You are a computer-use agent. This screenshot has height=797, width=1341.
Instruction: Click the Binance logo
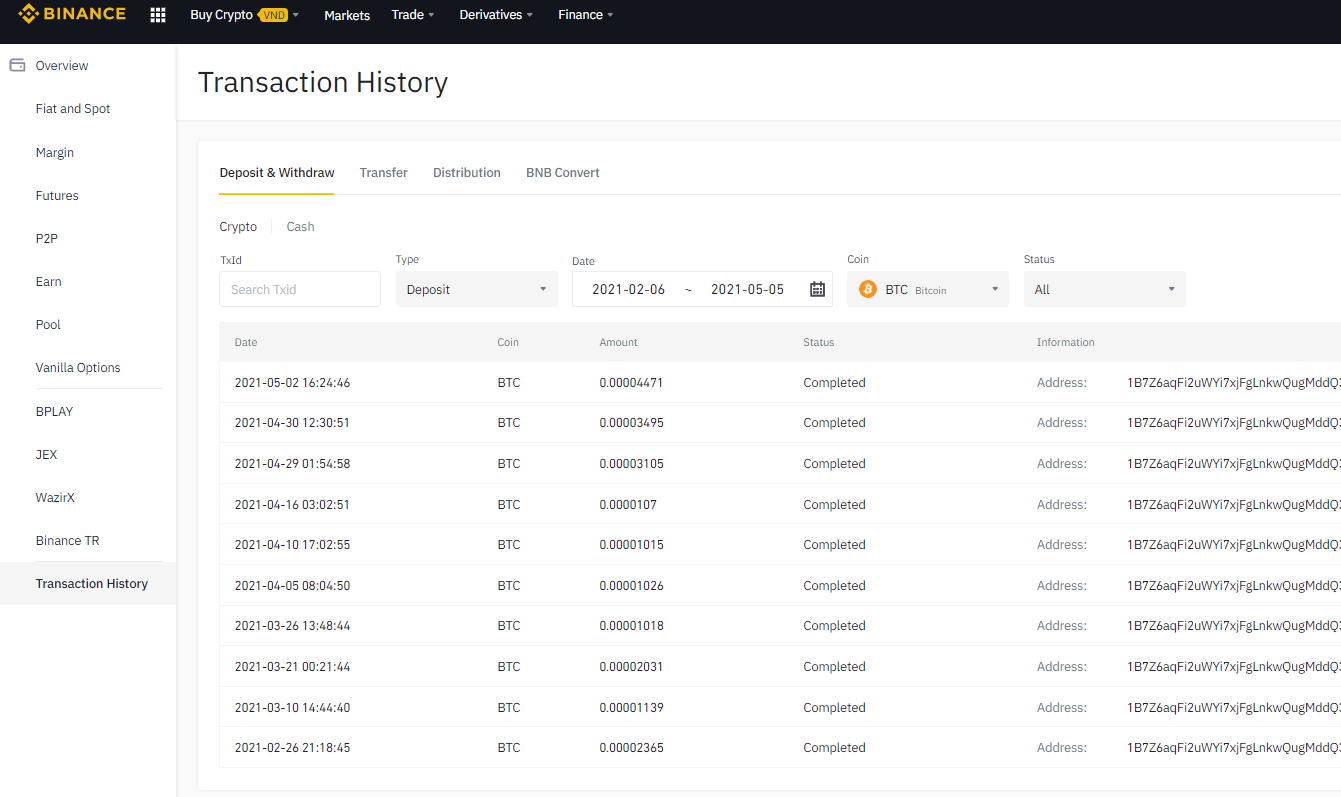point(72,14)
